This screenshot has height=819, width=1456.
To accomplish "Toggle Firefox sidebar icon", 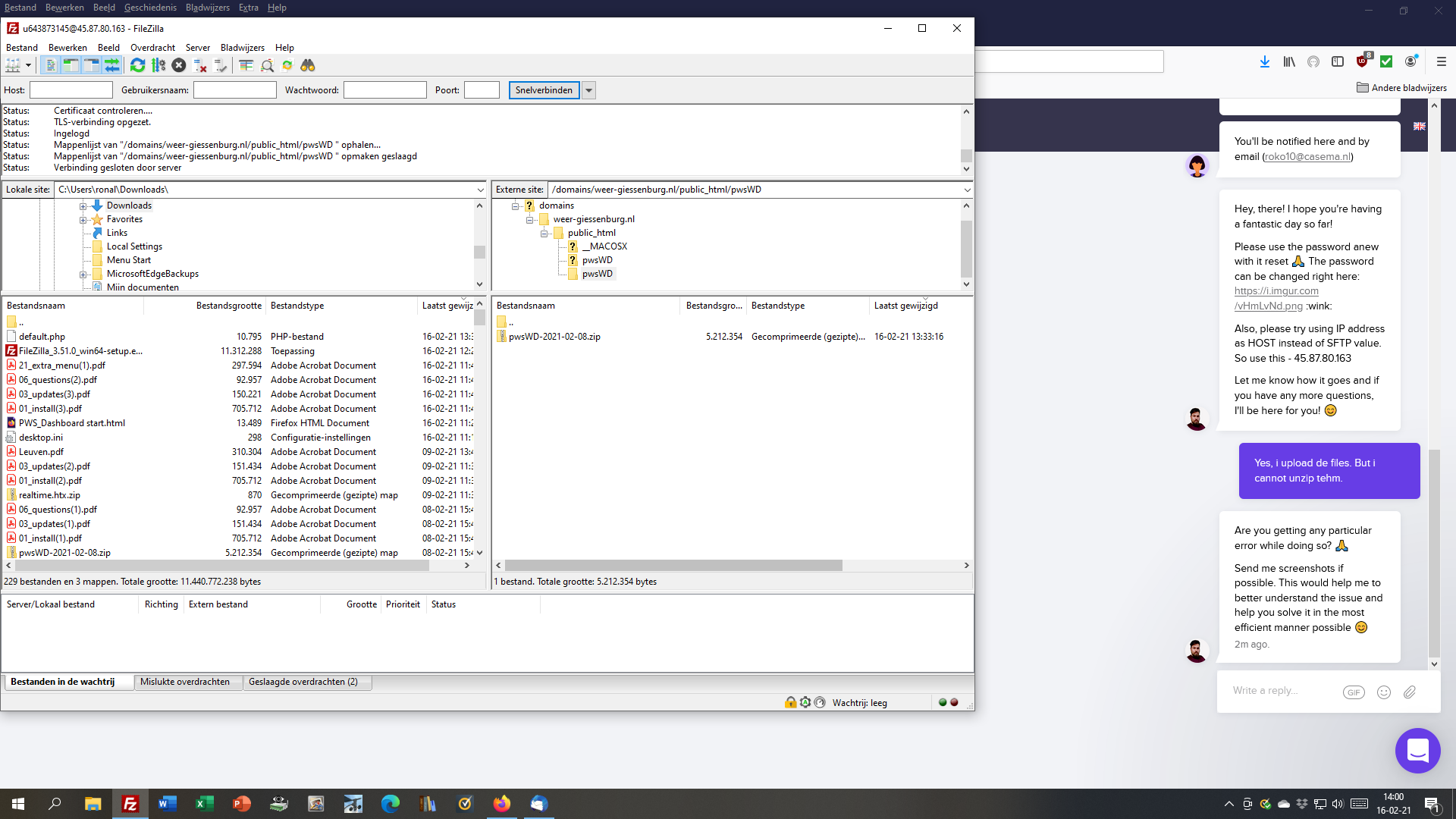I will coord(1338,62).
